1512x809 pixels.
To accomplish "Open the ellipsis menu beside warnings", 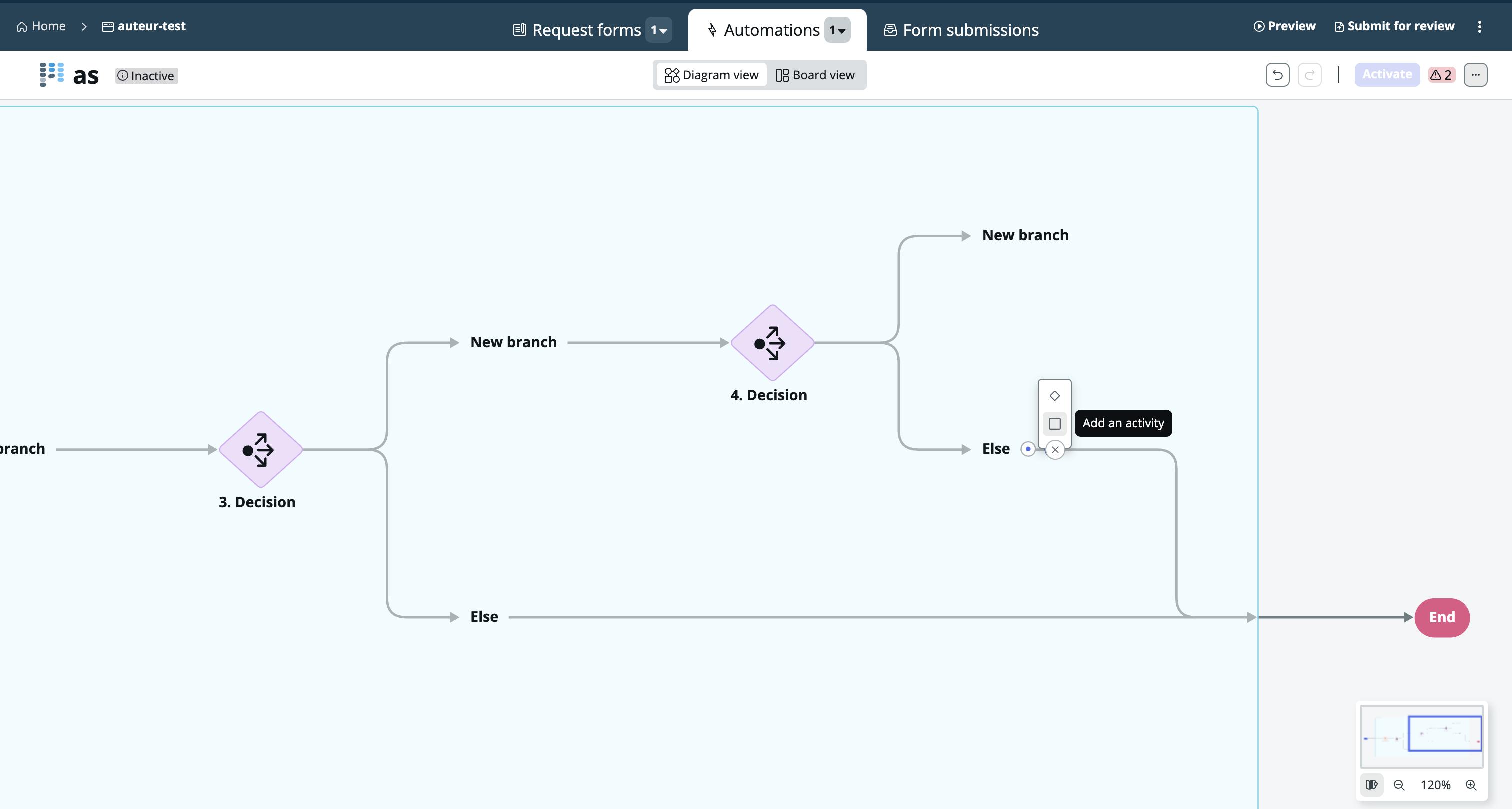I will coord(1475,75).
